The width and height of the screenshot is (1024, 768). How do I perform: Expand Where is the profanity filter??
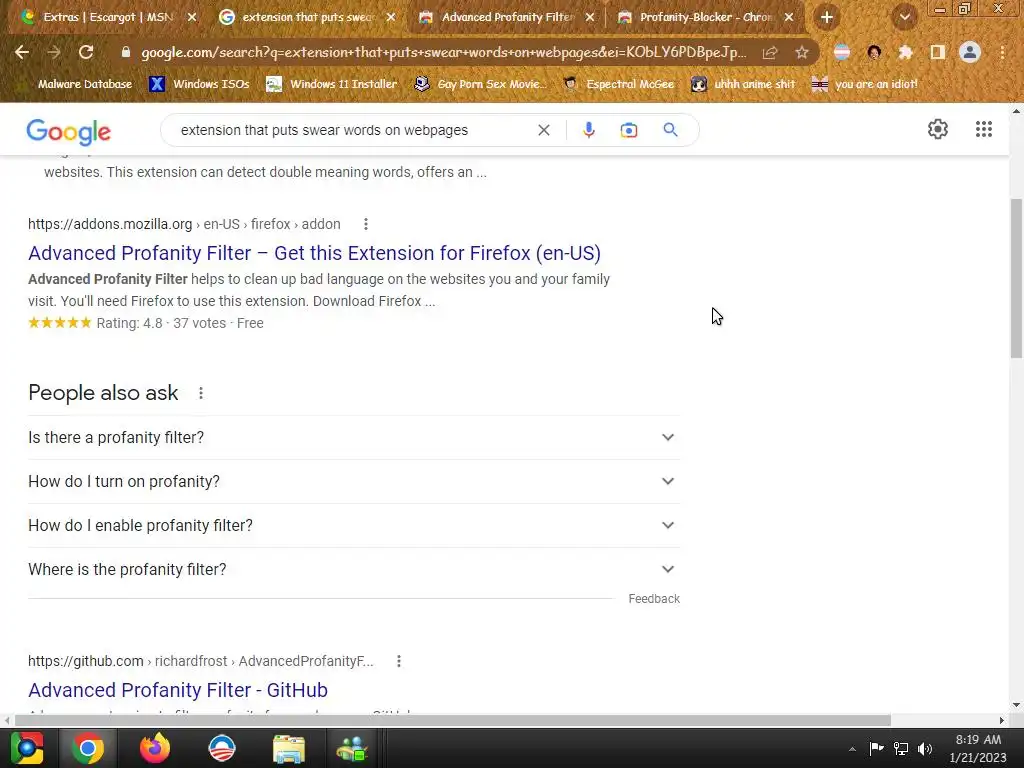tap(354, 569)
